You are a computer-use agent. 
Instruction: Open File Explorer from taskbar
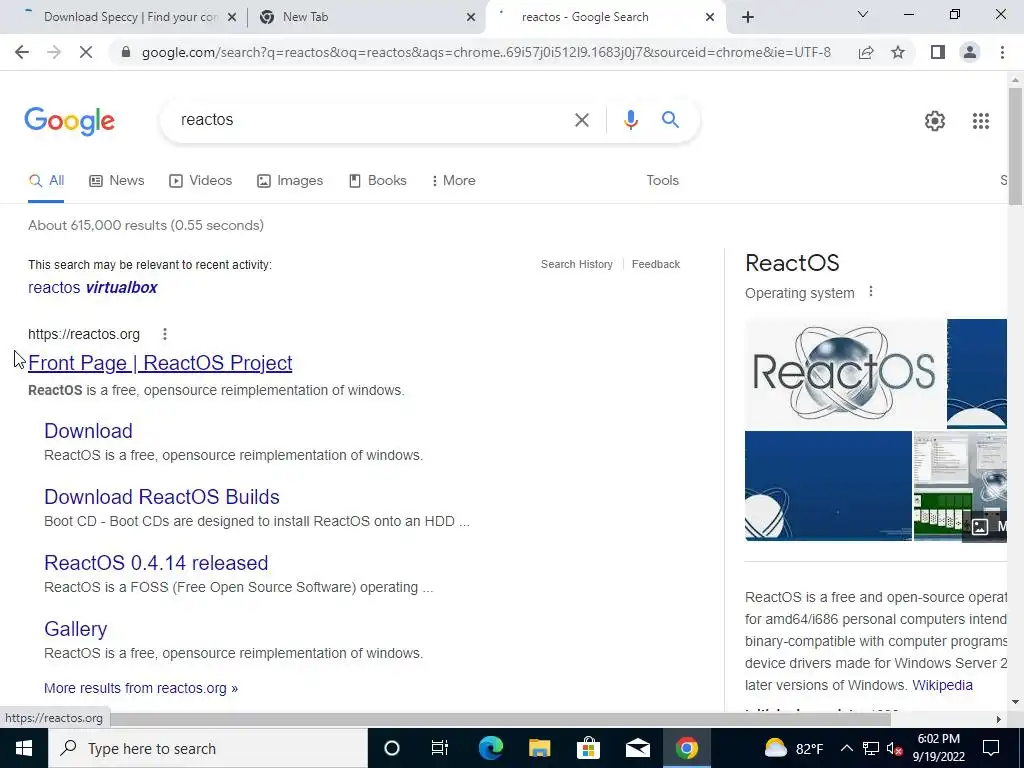click(539, 748)
